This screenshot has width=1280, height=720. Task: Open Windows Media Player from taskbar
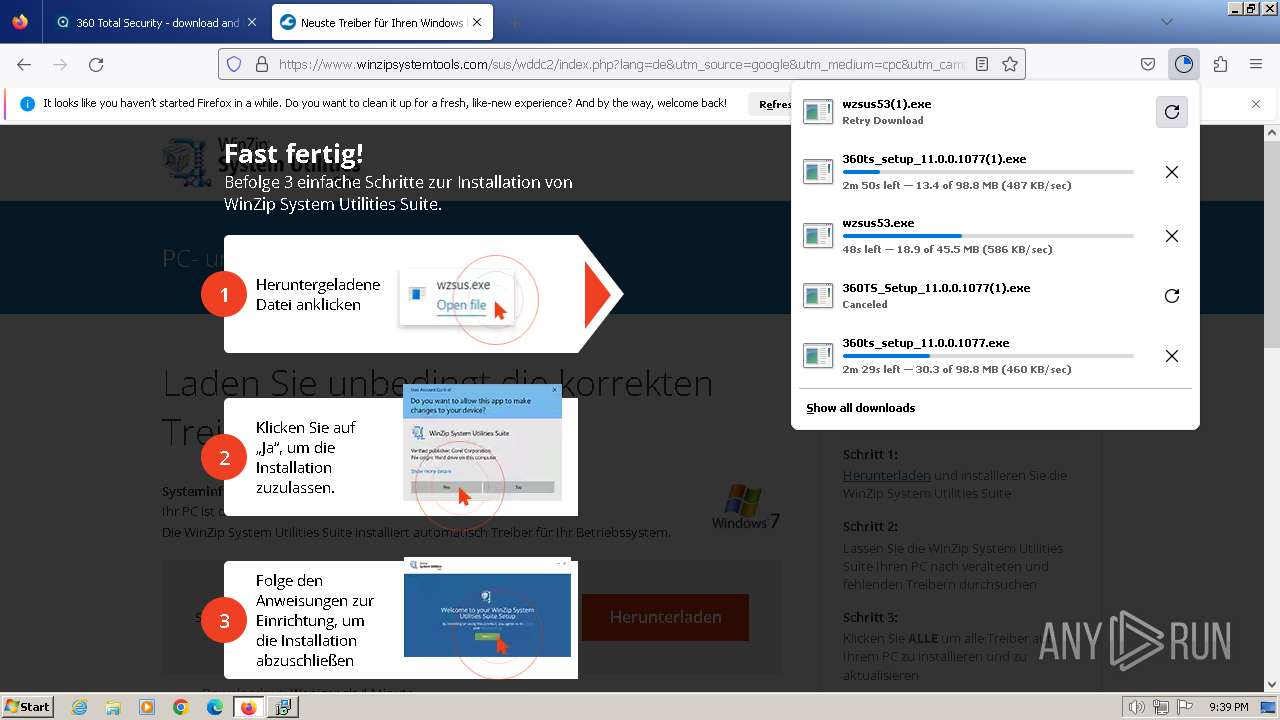tap(147, 707)
